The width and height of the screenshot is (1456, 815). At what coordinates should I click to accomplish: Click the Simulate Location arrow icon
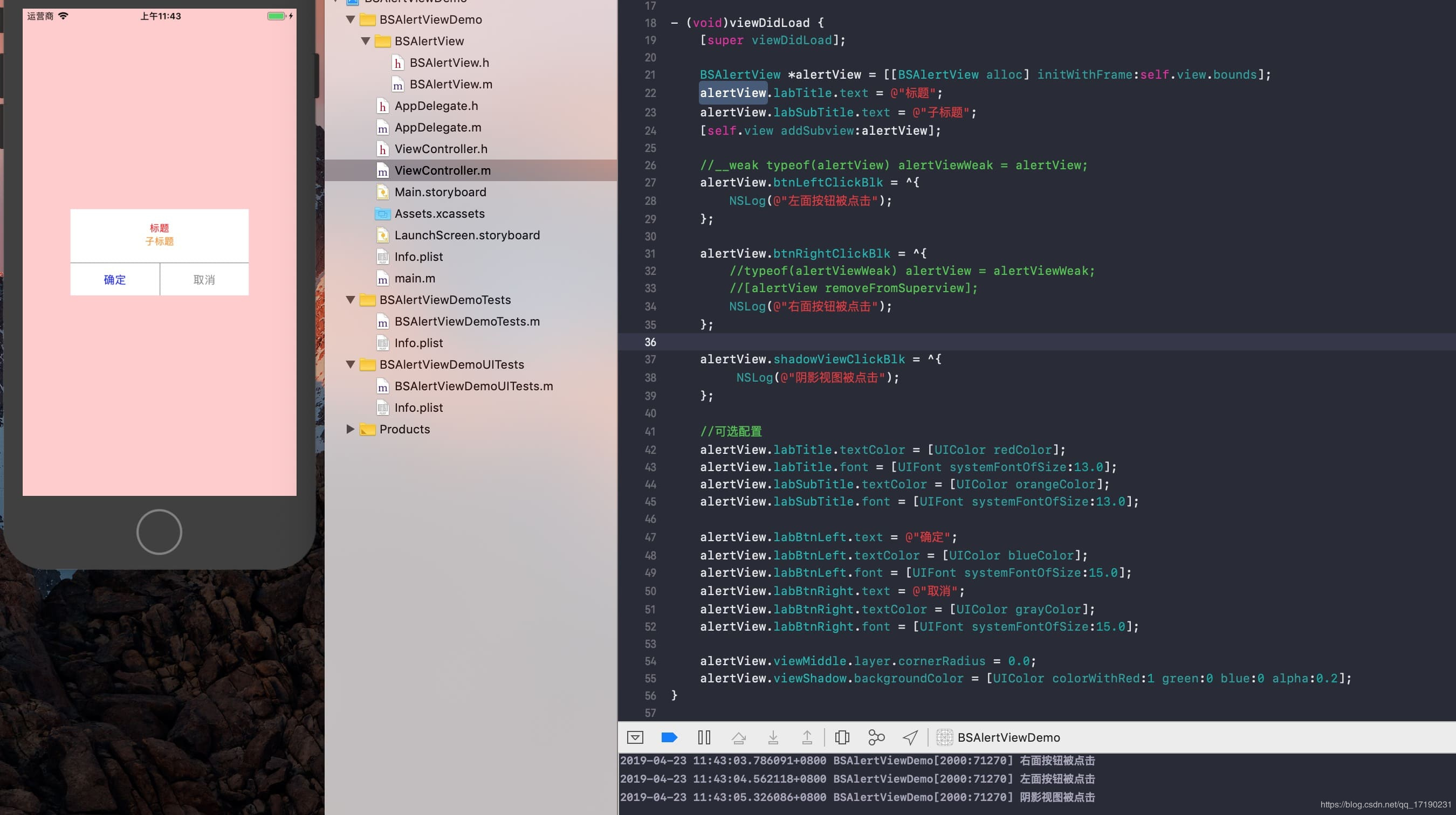(x=910, y=737)
